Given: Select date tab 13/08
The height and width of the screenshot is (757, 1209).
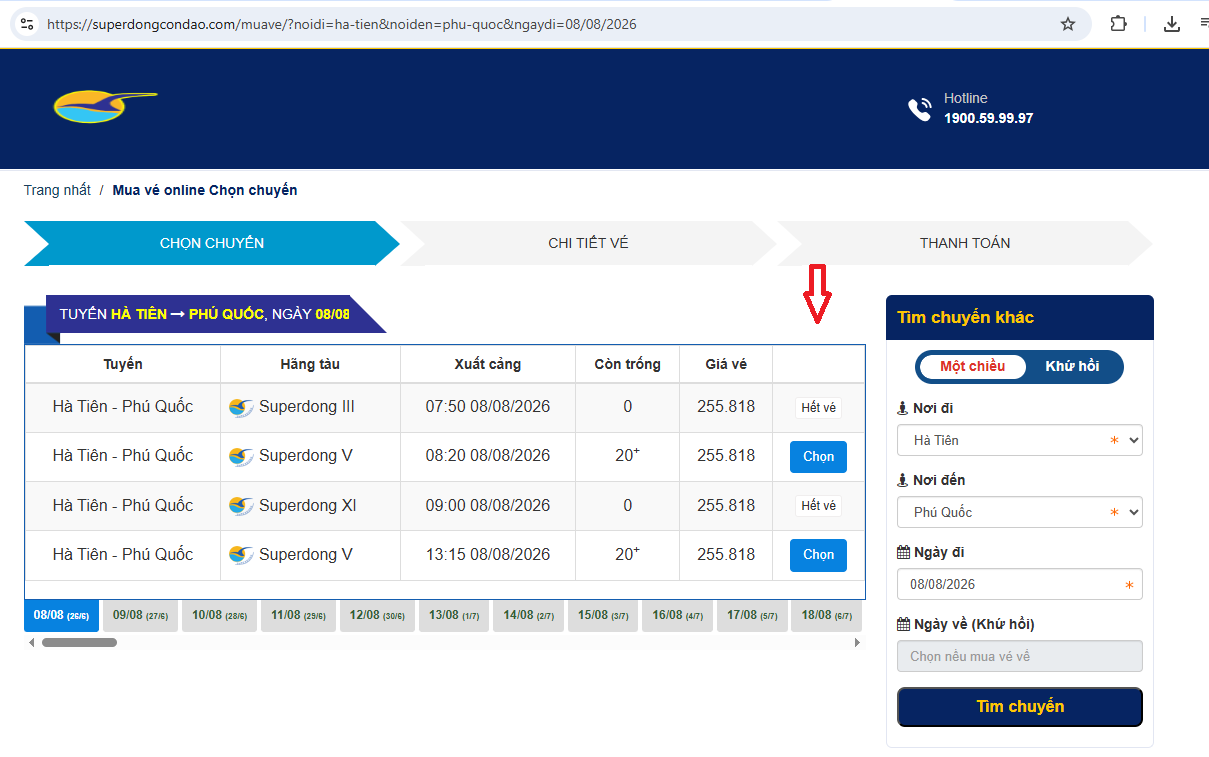Looking at the screenshot, I should [454, 616].
